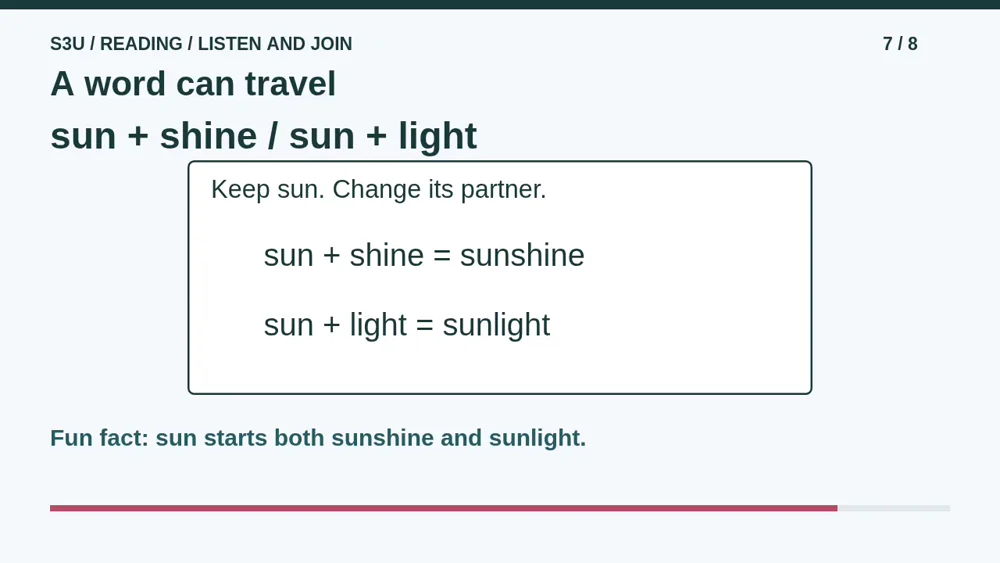Jump to the unfilled grey end of progress bar

tap(893, 508)
